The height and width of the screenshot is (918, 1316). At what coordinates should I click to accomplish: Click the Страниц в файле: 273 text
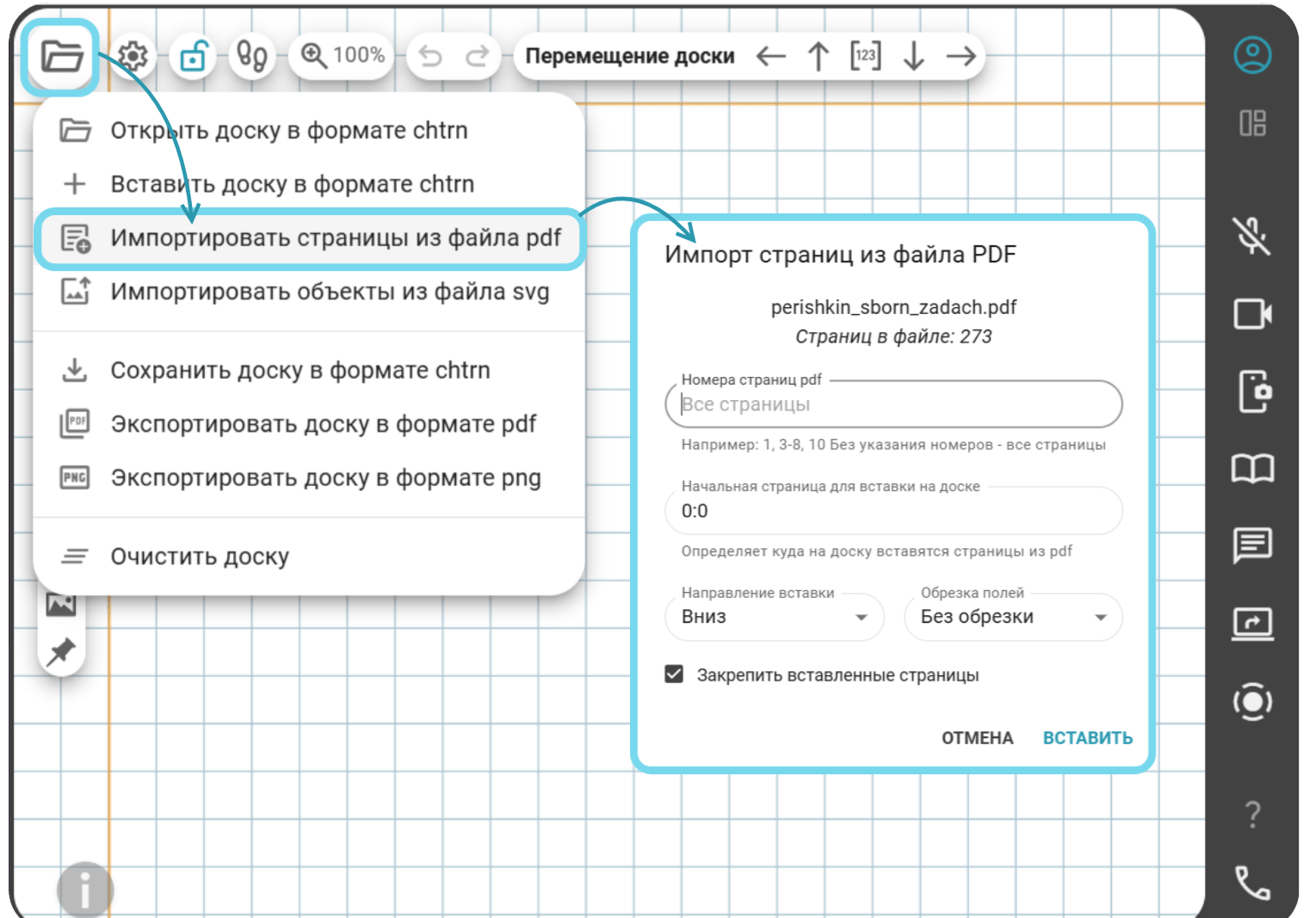pos(893,336)
